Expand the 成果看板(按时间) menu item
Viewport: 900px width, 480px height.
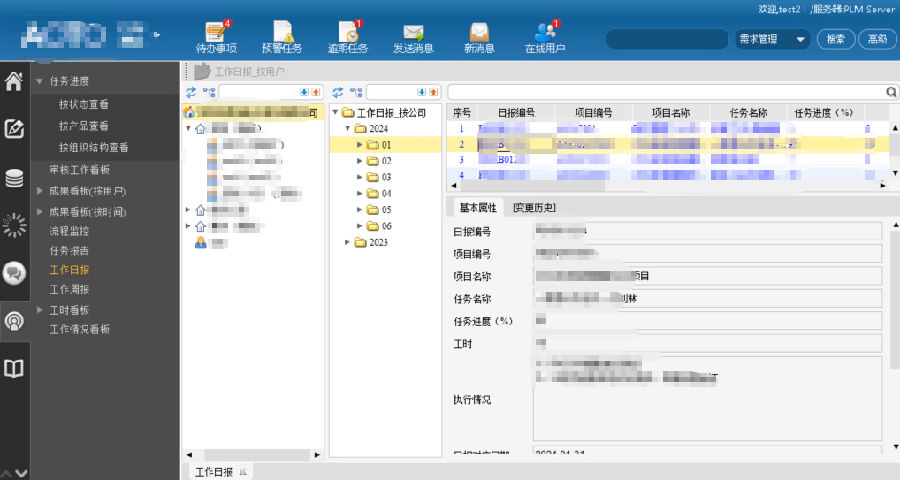40,212
